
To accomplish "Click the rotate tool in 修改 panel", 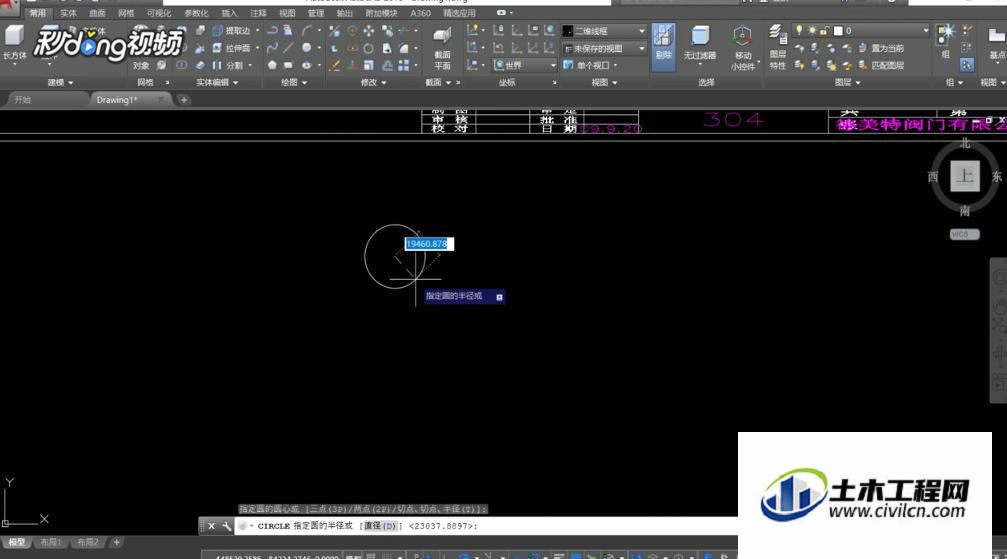I will pos(369,48).
